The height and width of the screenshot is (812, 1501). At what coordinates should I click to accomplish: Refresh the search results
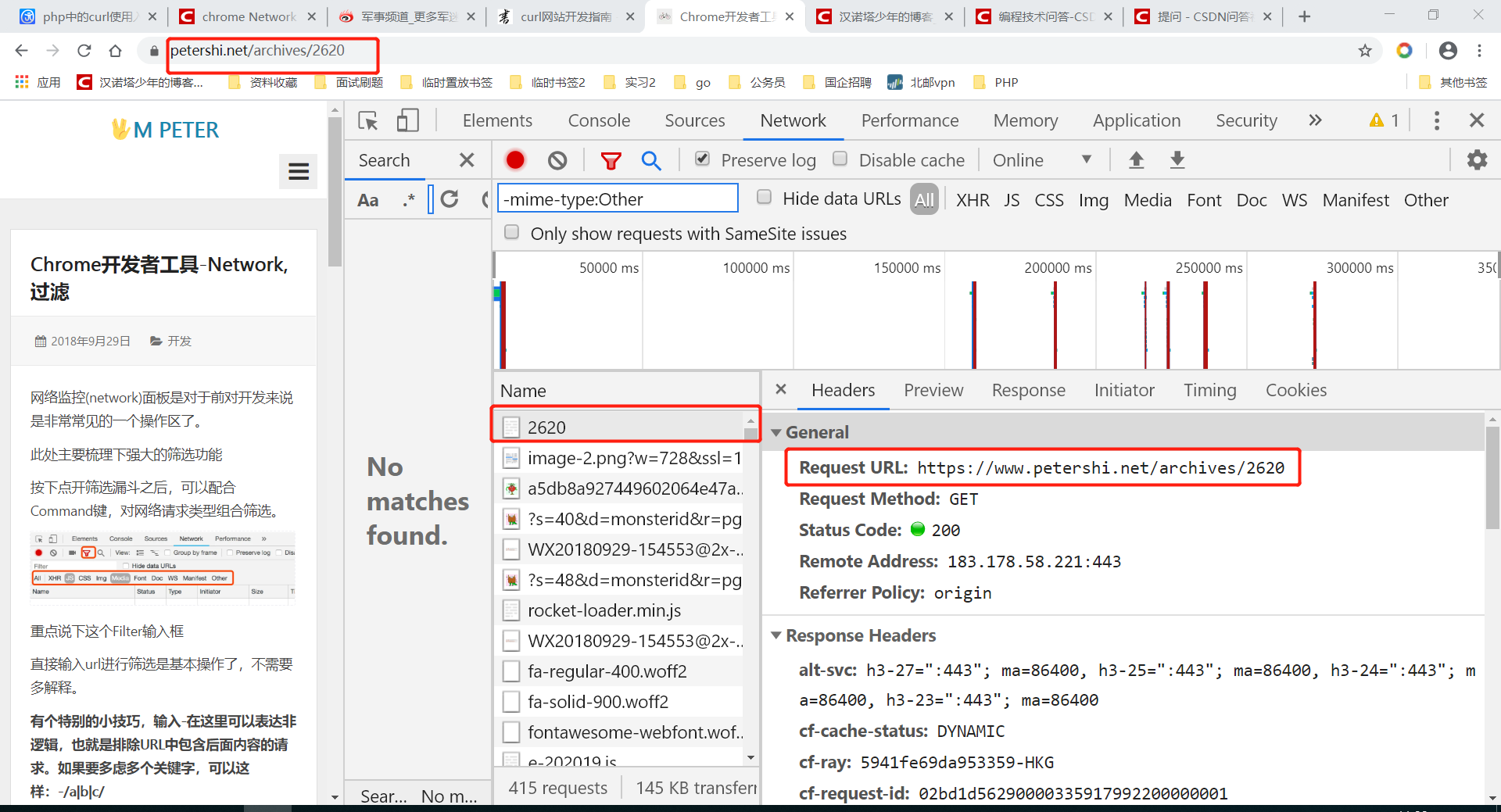(450, 199)
